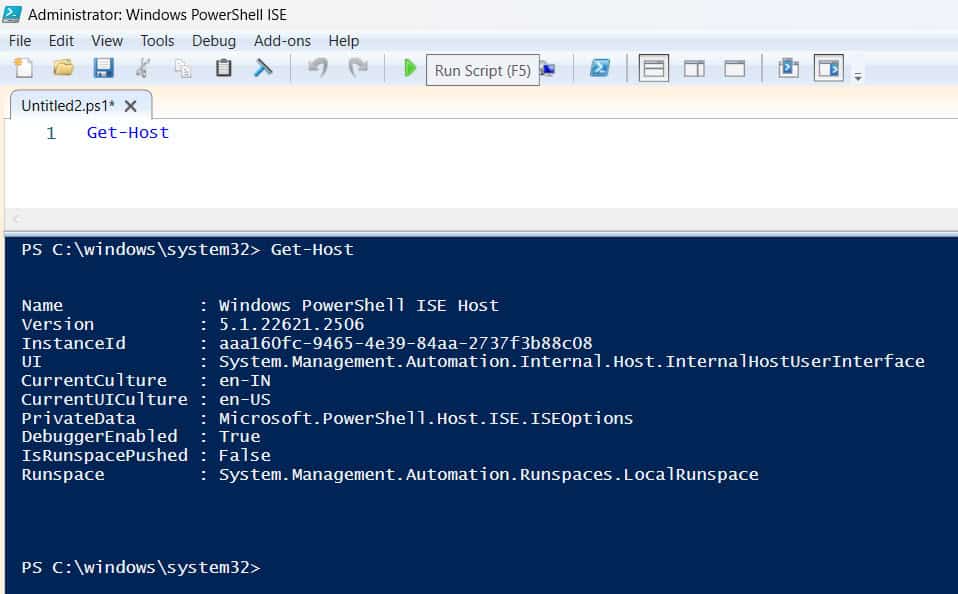Click the CurrentUICulture value en-US
This screenshot has height=594, width=958.
[x=244, y=399]
